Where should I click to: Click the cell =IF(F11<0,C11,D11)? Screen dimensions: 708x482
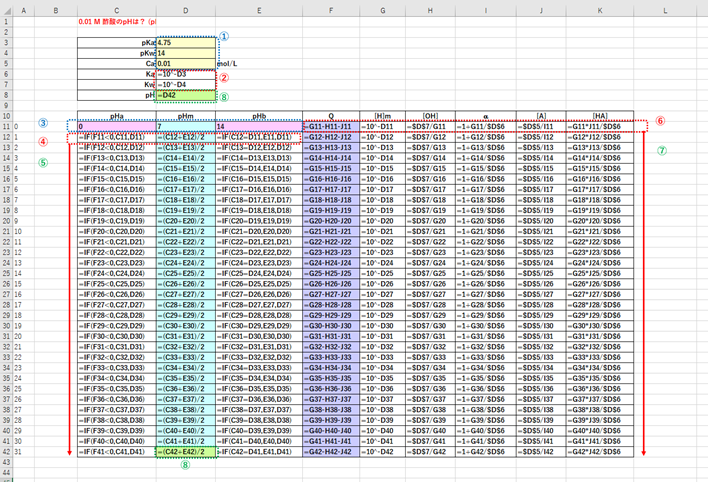point(117,137)
